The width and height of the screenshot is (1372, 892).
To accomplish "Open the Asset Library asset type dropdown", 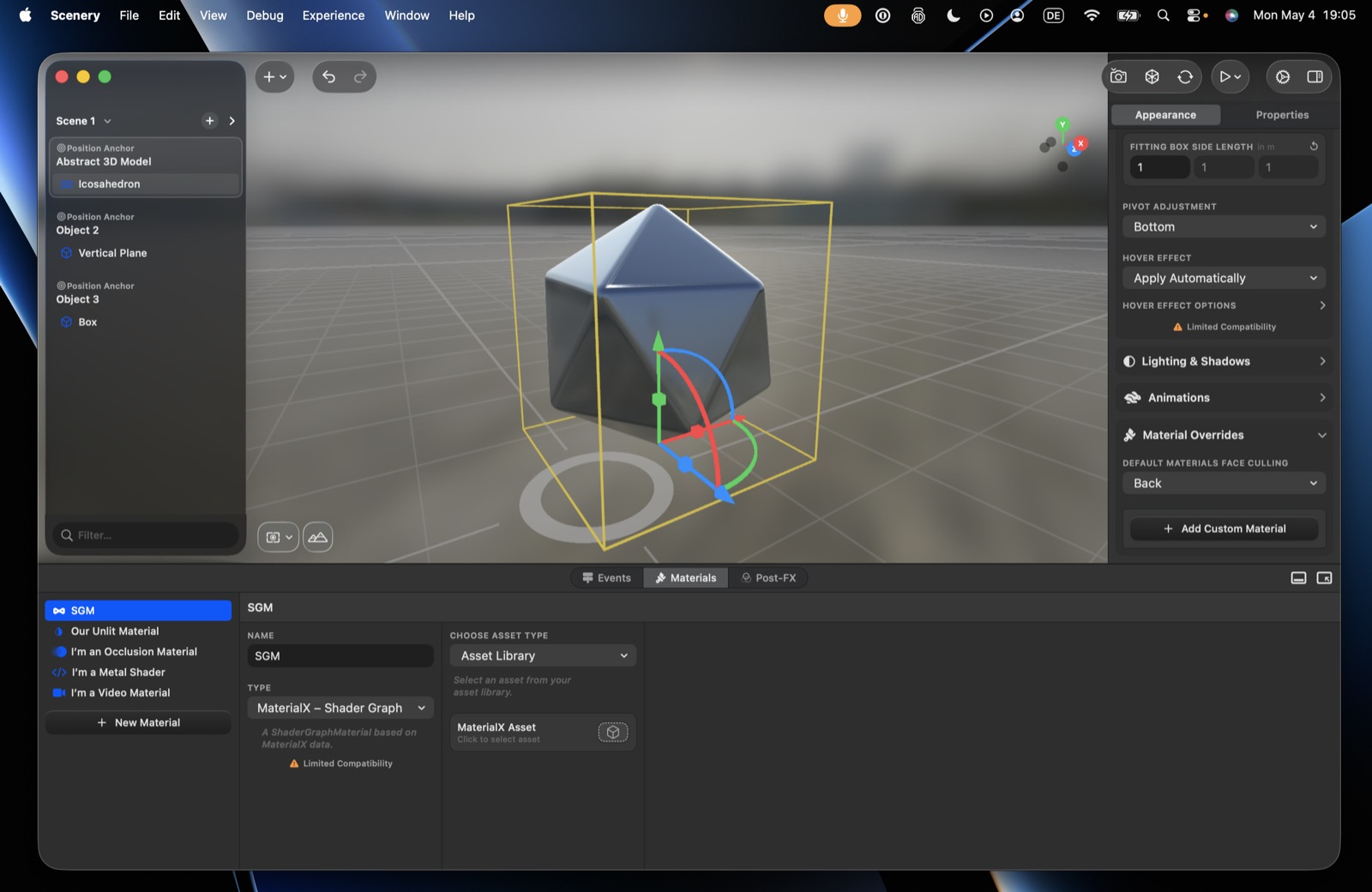I will coord(543,656).
